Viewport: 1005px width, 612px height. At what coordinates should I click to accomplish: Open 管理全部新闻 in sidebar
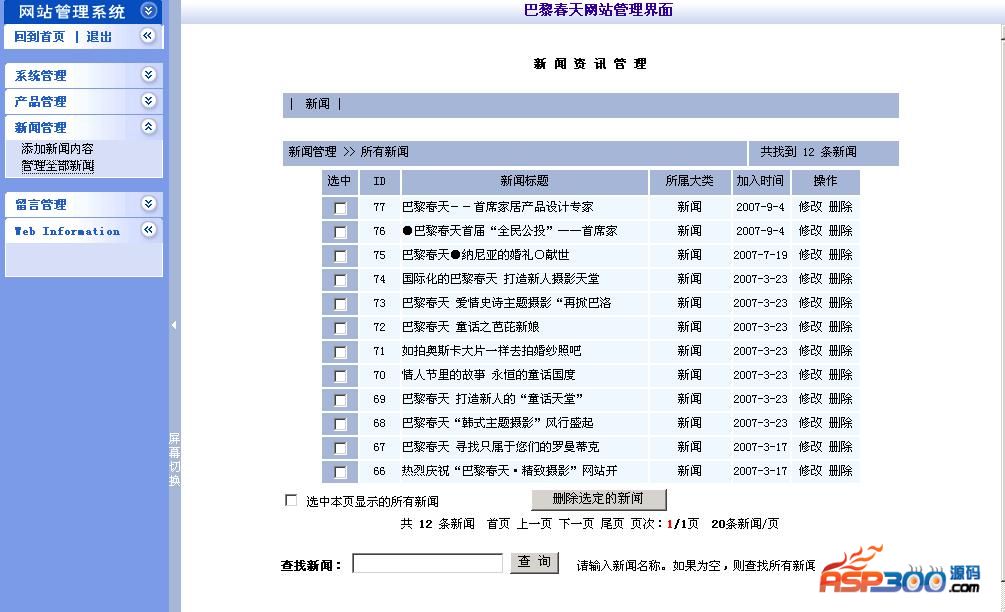pos(58,166)
